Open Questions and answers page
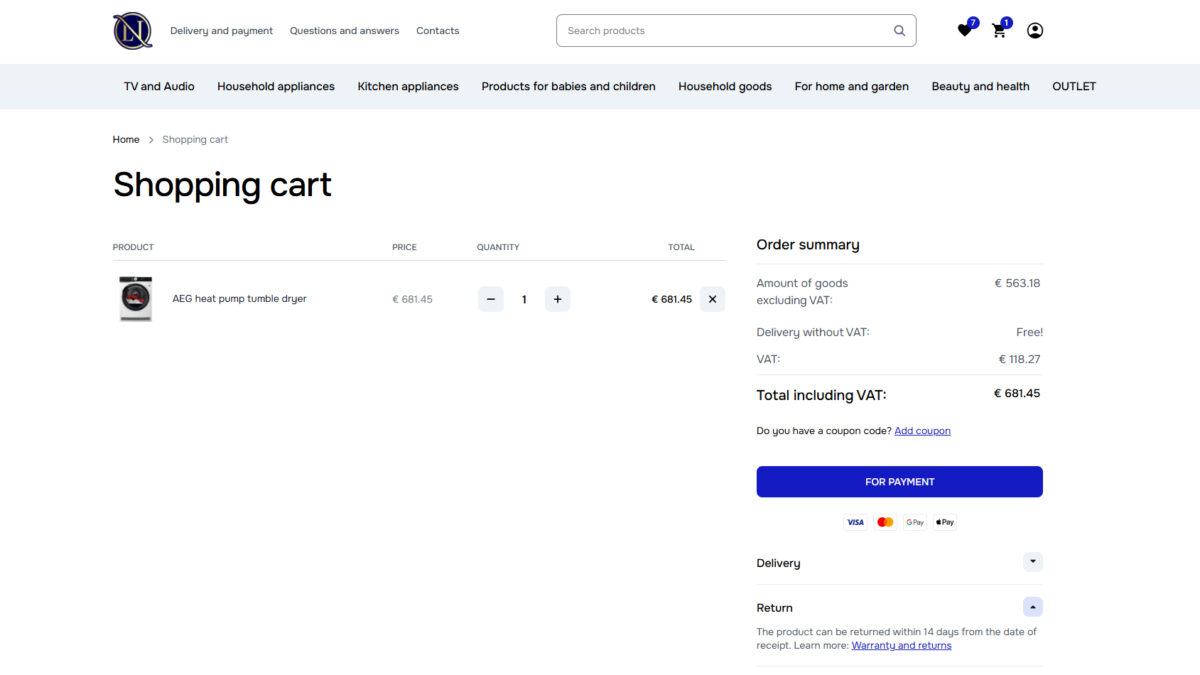1200x675 pixels. tap(344, 31)
